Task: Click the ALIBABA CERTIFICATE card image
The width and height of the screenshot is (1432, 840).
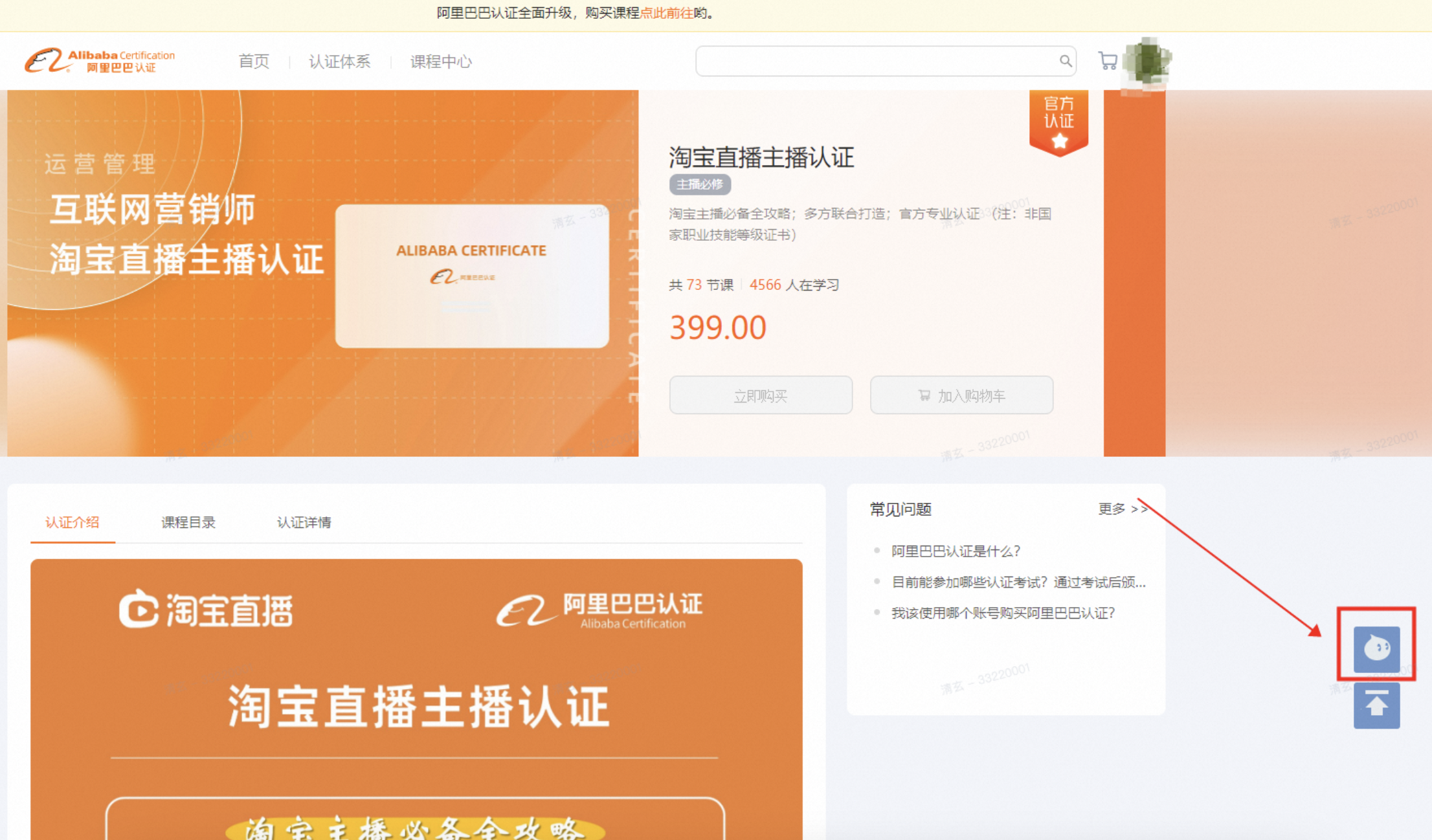Action: pos(472,276)
